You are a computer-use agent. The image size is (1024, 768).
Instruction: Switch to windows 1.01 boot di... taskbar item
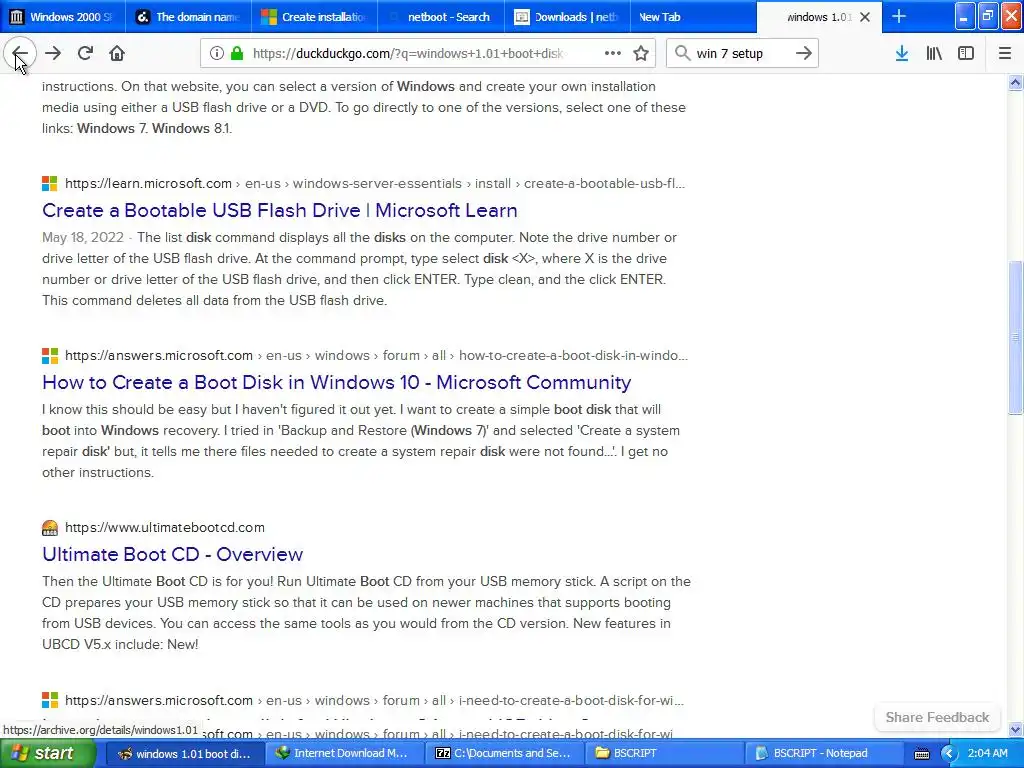184,753
